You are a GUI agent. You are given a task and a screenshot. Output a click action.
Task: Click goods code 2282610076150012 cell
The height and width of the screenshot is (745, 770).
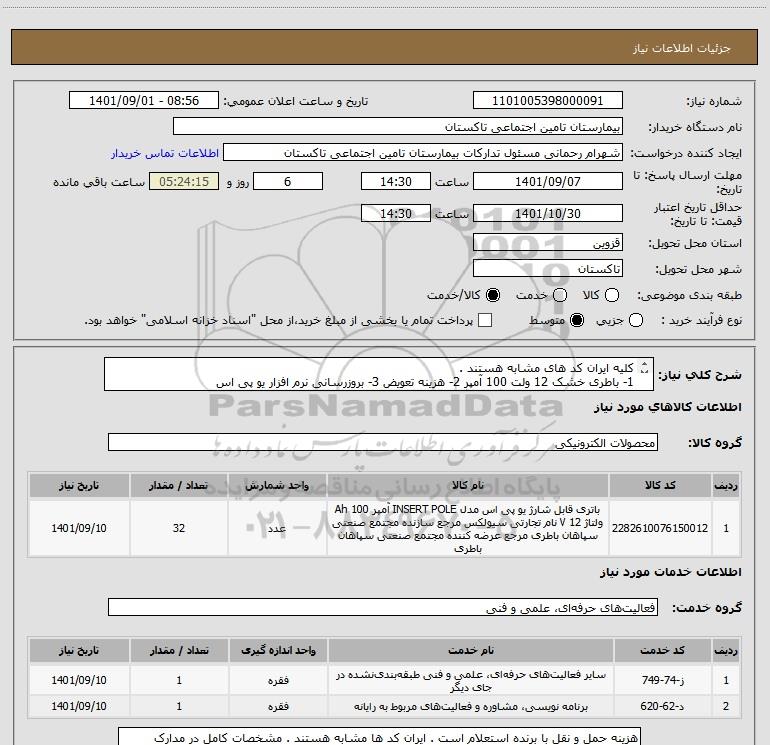click(660, 528)
